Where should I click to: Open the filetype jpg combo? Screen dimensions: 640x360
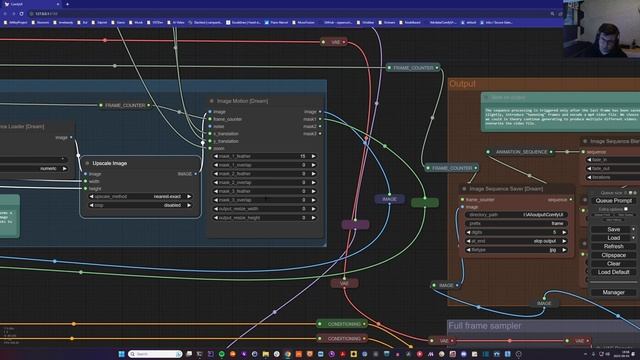[x=516, y=250]
